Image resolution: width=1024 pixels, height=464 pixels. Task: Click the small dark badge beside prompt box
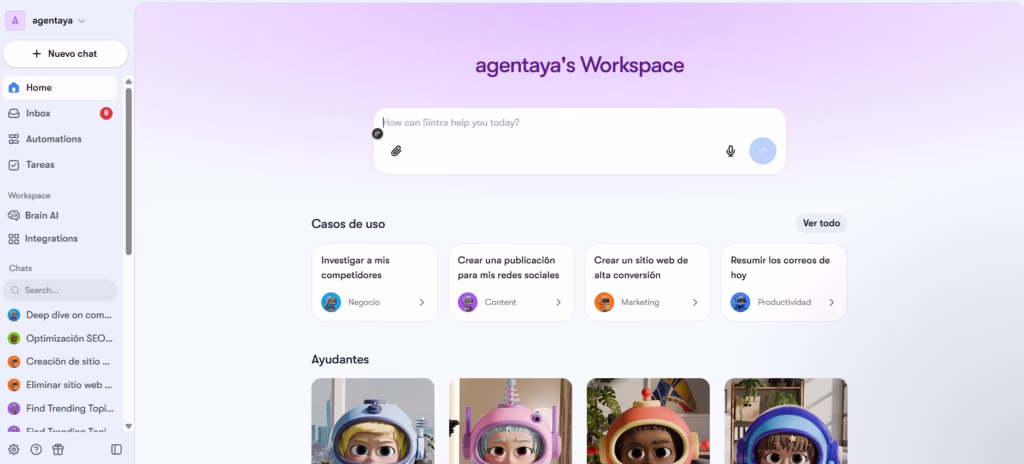pyautogui.click(x=377, y=133)
